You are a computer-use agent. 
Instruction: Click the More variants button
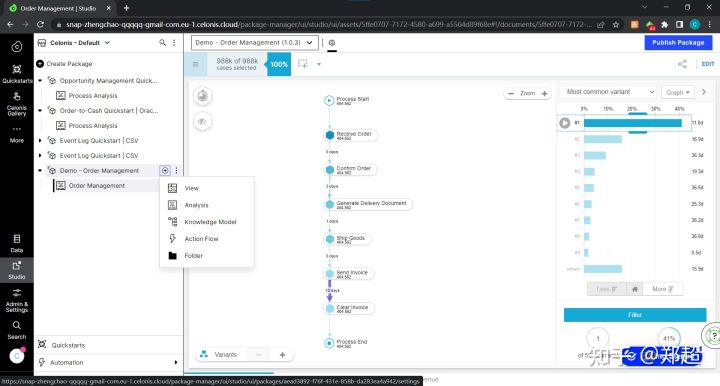[x=663, y=289]
